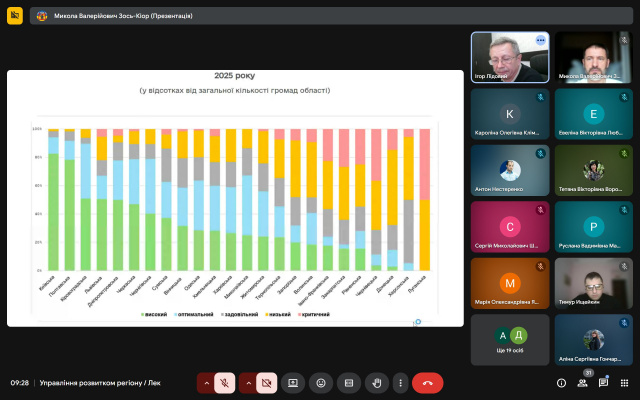The width and height of the screenshot is (640, 400).
Task: Open meeting details info icon
Action: click(561, 383)
